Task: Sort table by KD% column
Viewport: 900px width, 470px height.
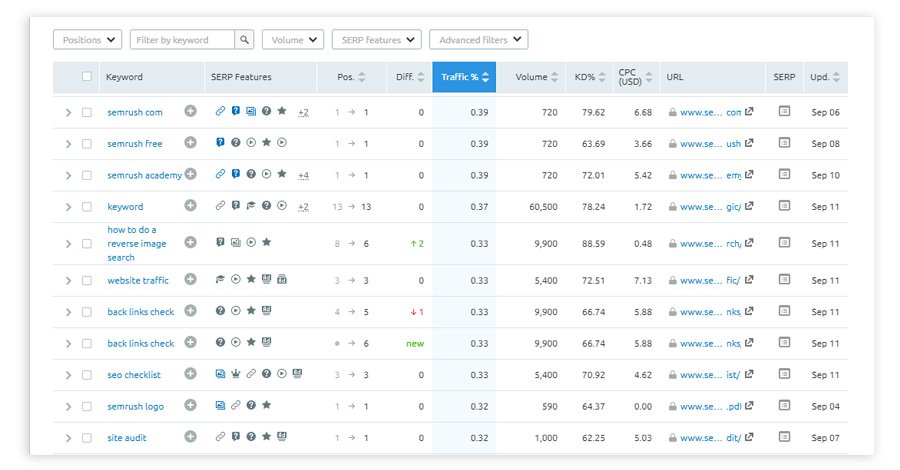Action: pyautogui.click(x=589, y=77)
